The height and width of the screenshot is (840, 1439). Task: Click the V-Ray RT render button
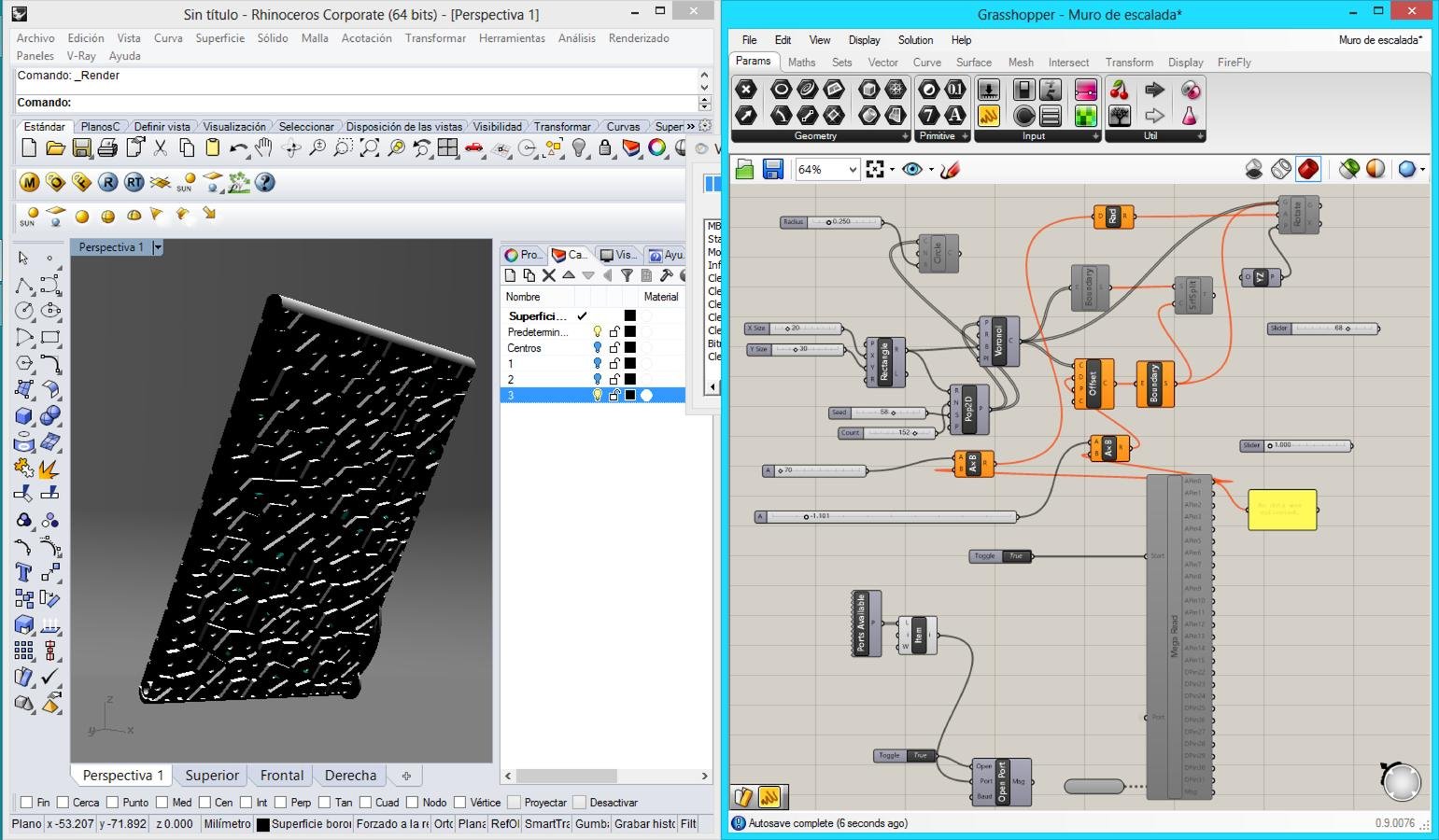click(x=134, y=183)
